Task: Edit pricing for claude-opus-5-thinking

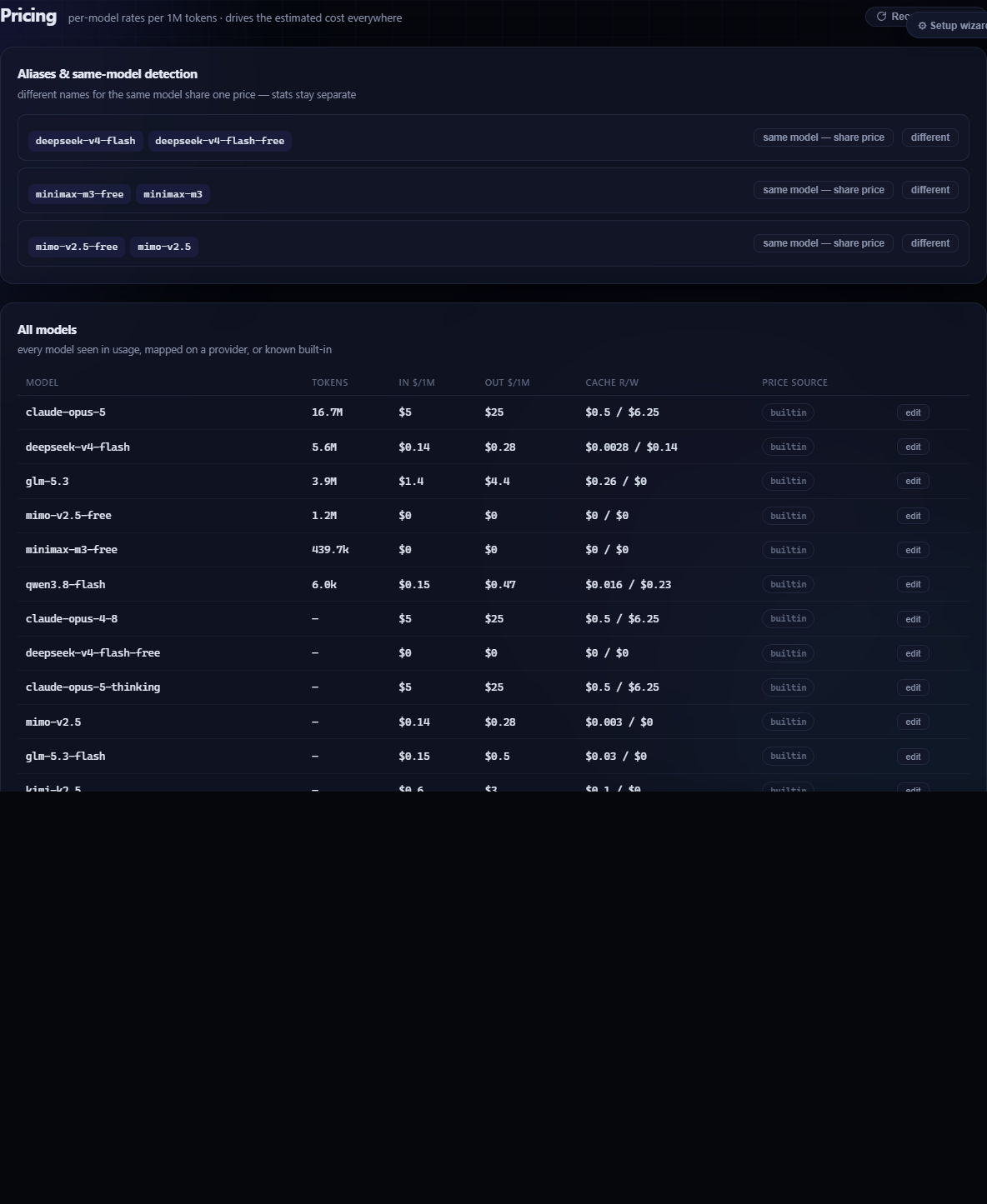Action: pos(913,687)
